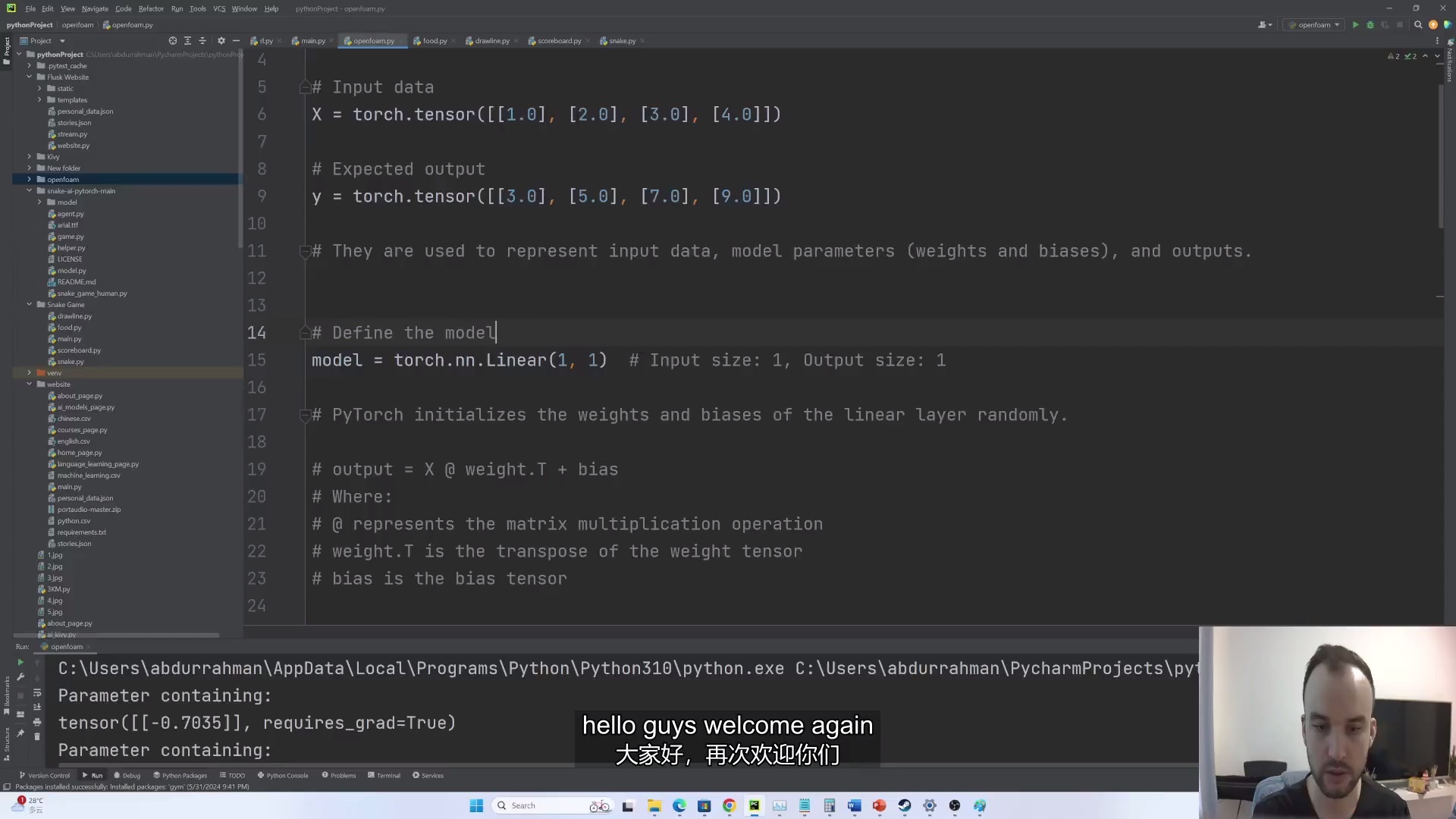Open the openfoam run configuration dropdown
Screen dimensions: 1456x819
click(1337, 25)
